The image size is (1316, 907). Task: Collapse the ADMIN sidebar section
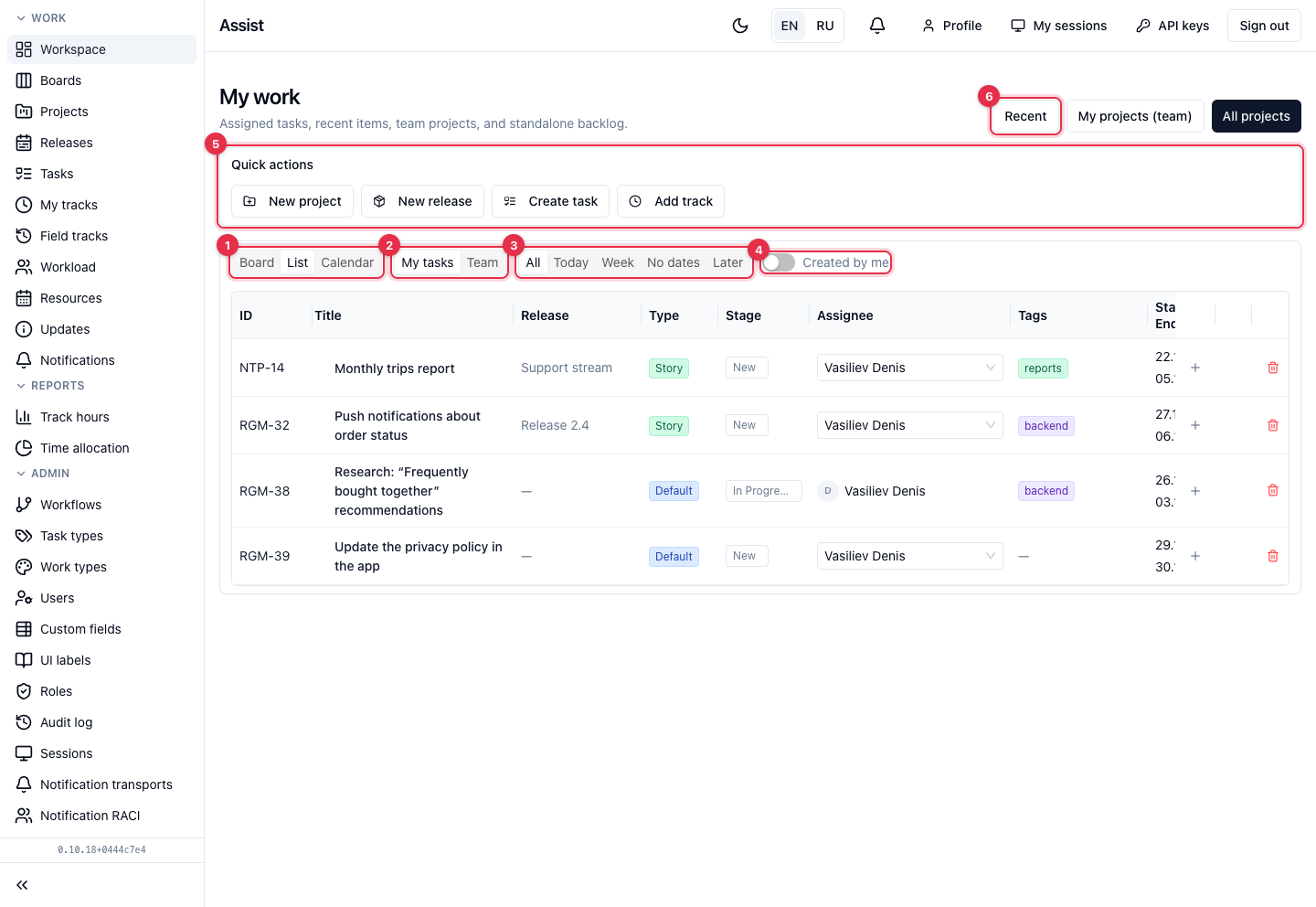pyautogui.click(x=43, y=474)
